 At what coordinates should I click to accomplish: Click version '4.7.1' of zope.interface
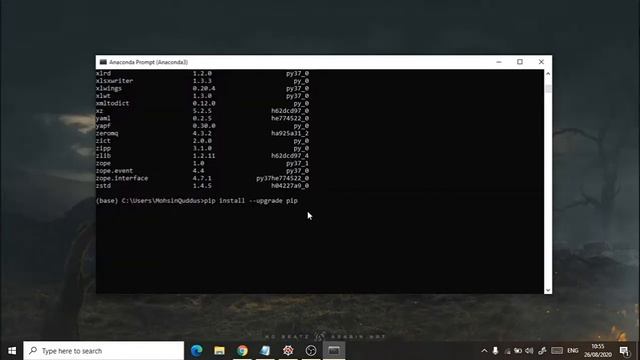pos(202,178)
